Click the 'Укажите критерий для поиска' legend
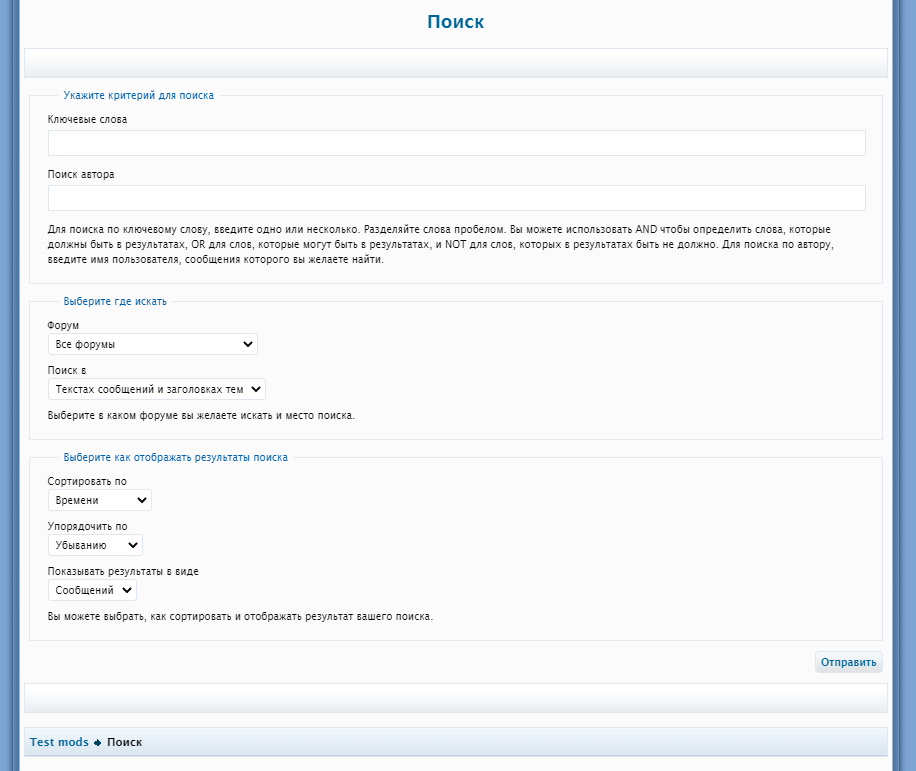This screenshot has height=771, width=916. tap(138, 96)
